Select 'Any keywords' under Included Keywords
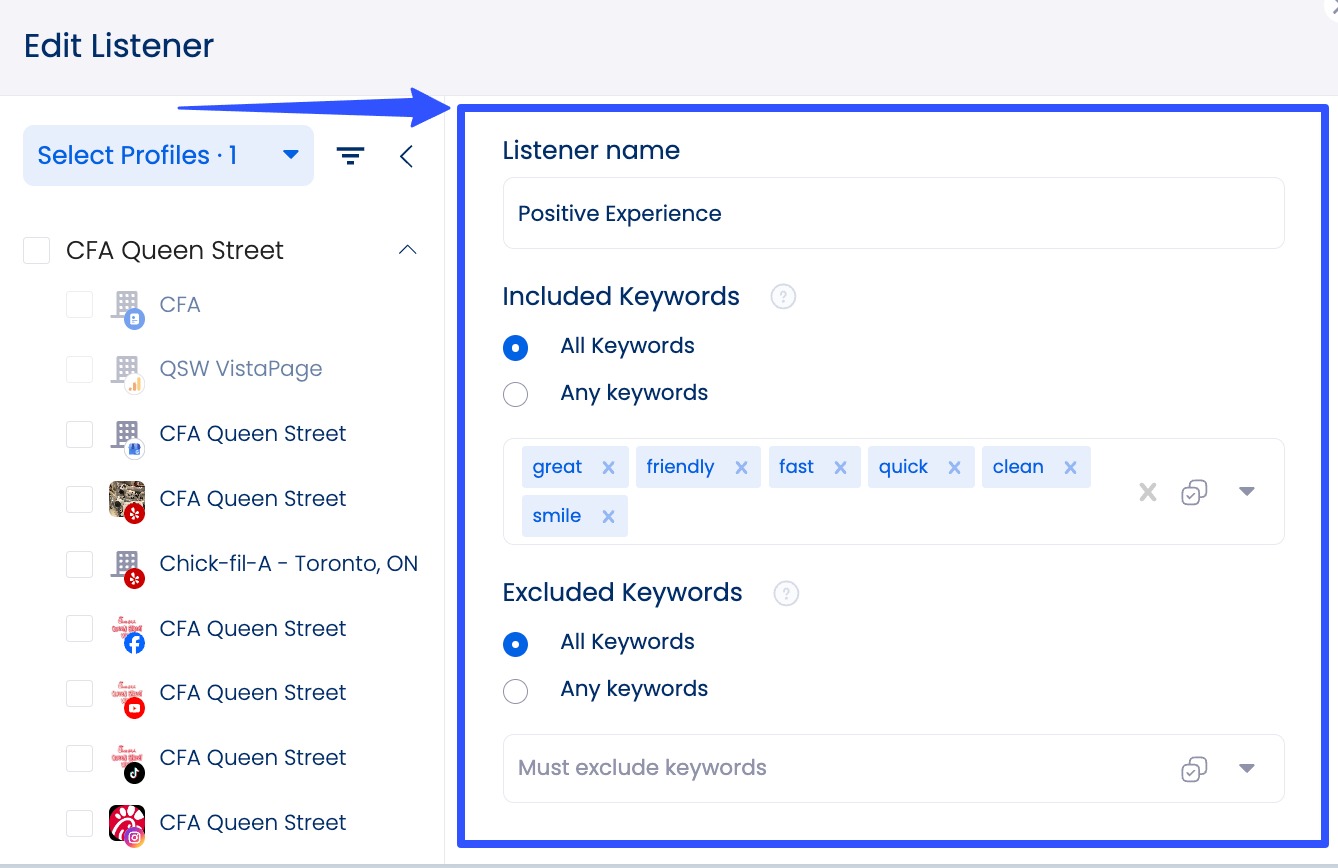 pos(516,394)
